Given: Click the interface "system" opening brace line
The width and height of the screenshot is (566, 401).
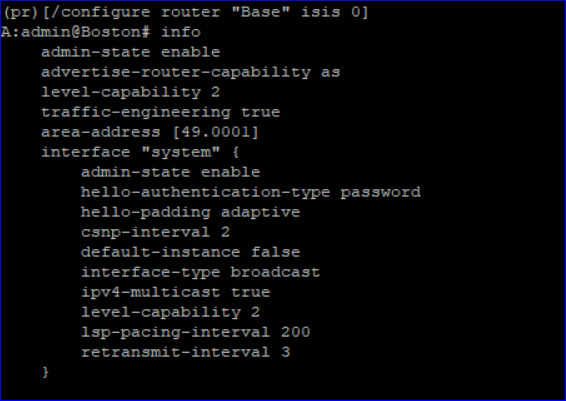Looking at the screenshot, I should pyautogui.click(x=140, y=152).
